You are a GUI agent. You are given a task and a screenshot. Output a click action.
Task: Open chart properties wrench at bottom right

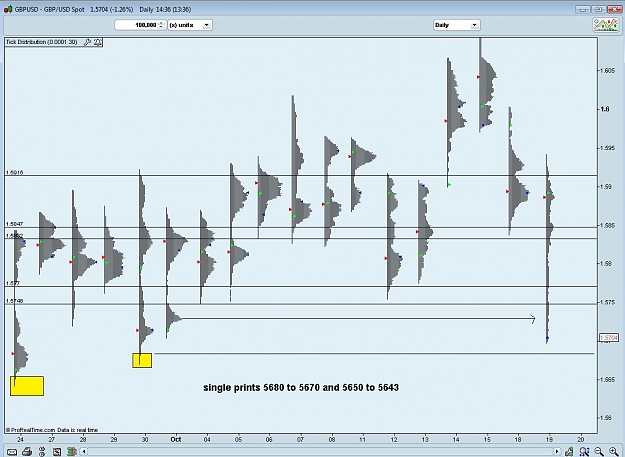(569, 451)
